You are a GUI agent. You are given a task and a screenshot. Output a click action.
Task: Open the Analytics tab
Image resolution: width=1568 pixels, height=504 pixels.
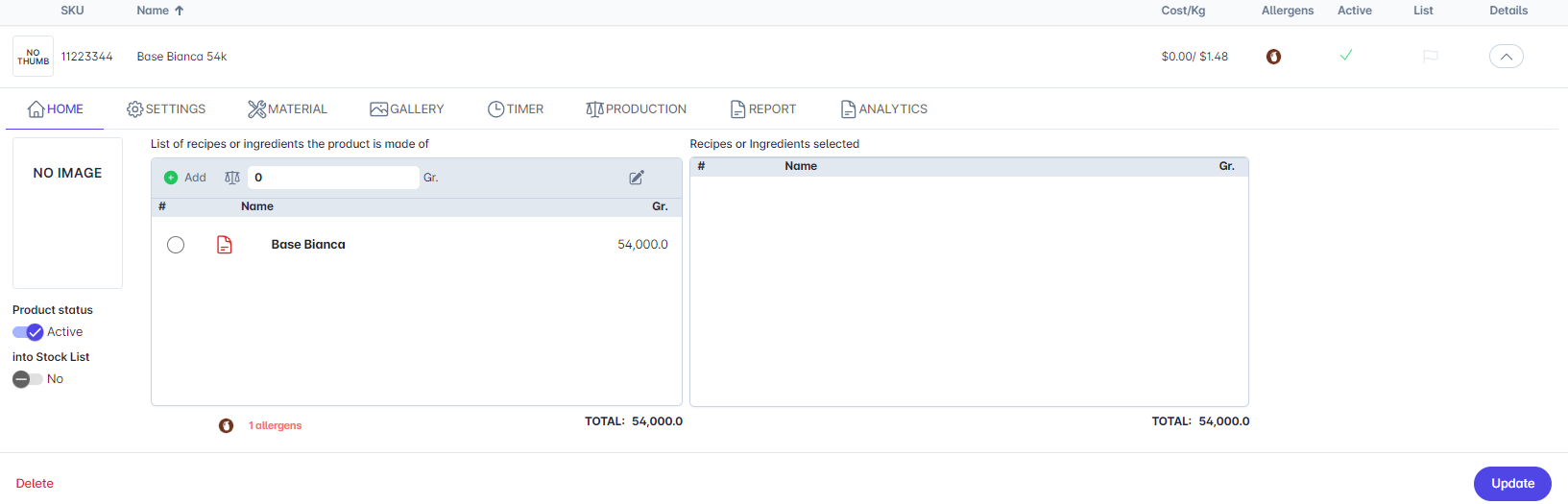(883, 109)
